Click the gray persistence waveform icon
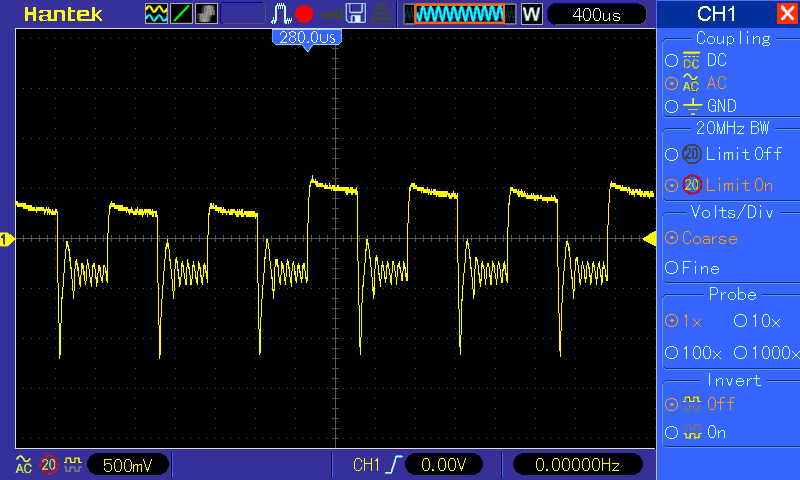Viewport: 800px width, 480px height. [206, 14]
